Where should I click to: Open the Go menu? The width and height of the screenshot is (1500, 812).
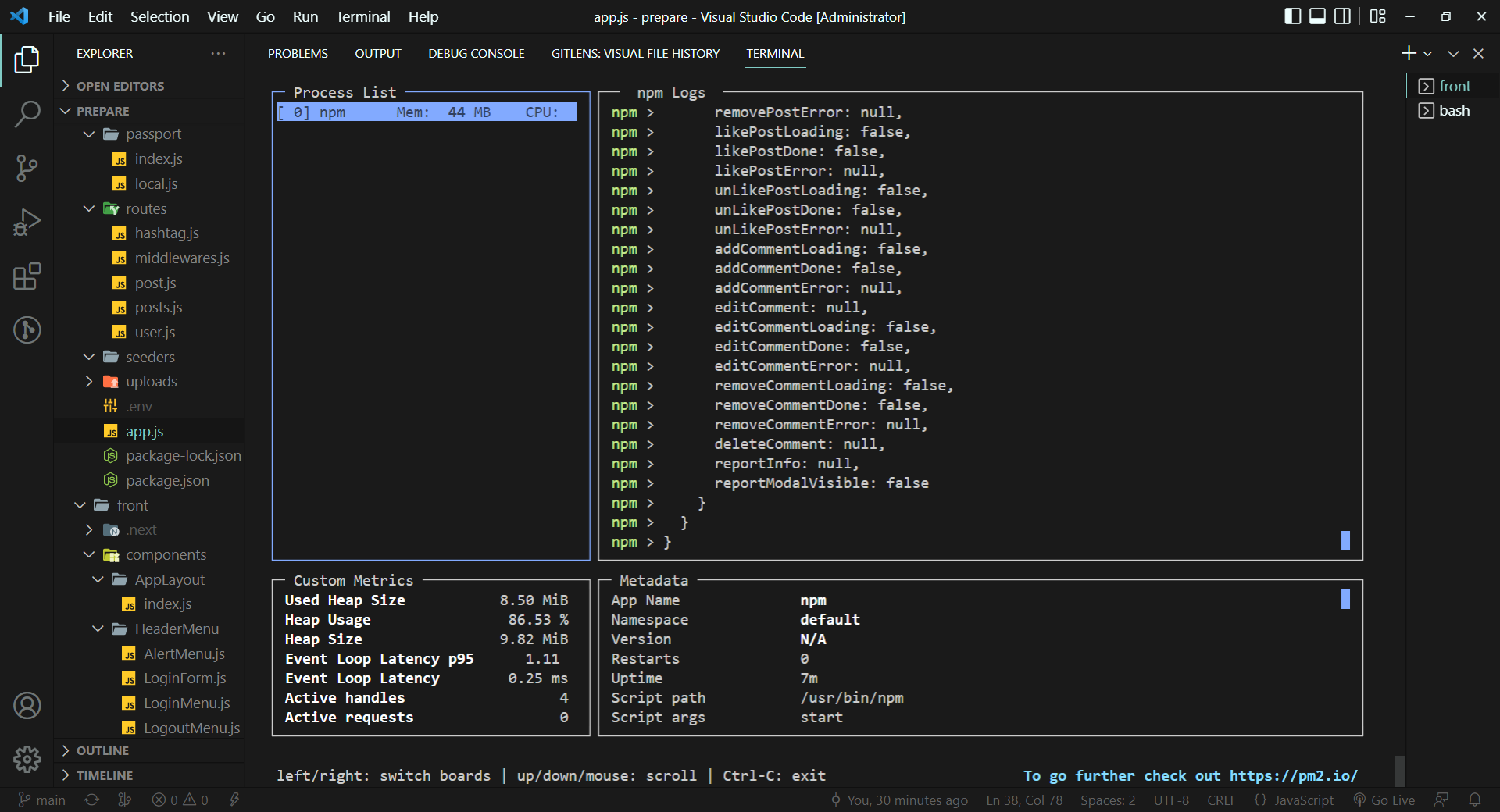pyautogui.click(x=265, y=16)
